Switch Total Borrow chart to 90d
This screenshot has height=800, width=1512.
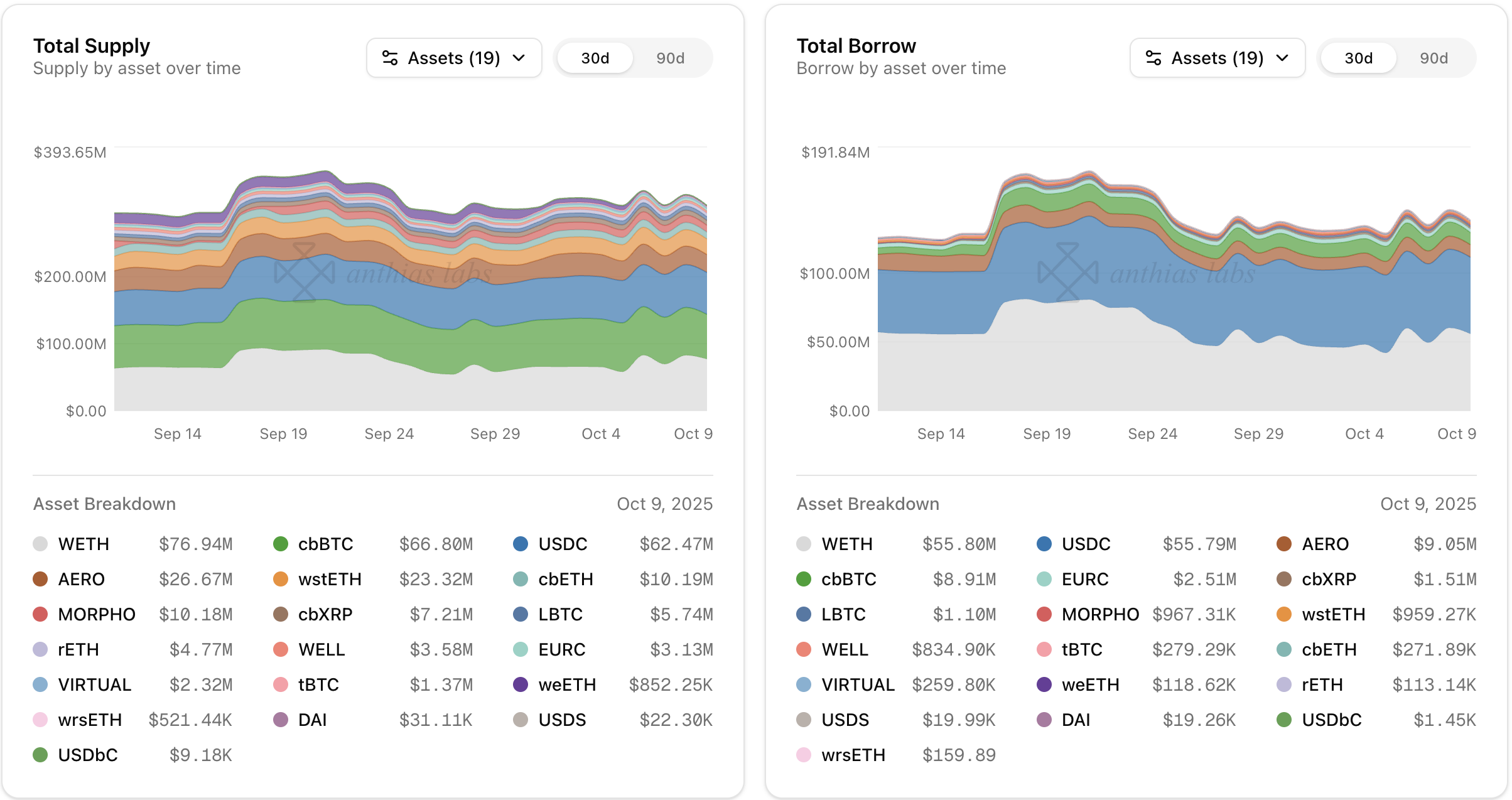1434,58
